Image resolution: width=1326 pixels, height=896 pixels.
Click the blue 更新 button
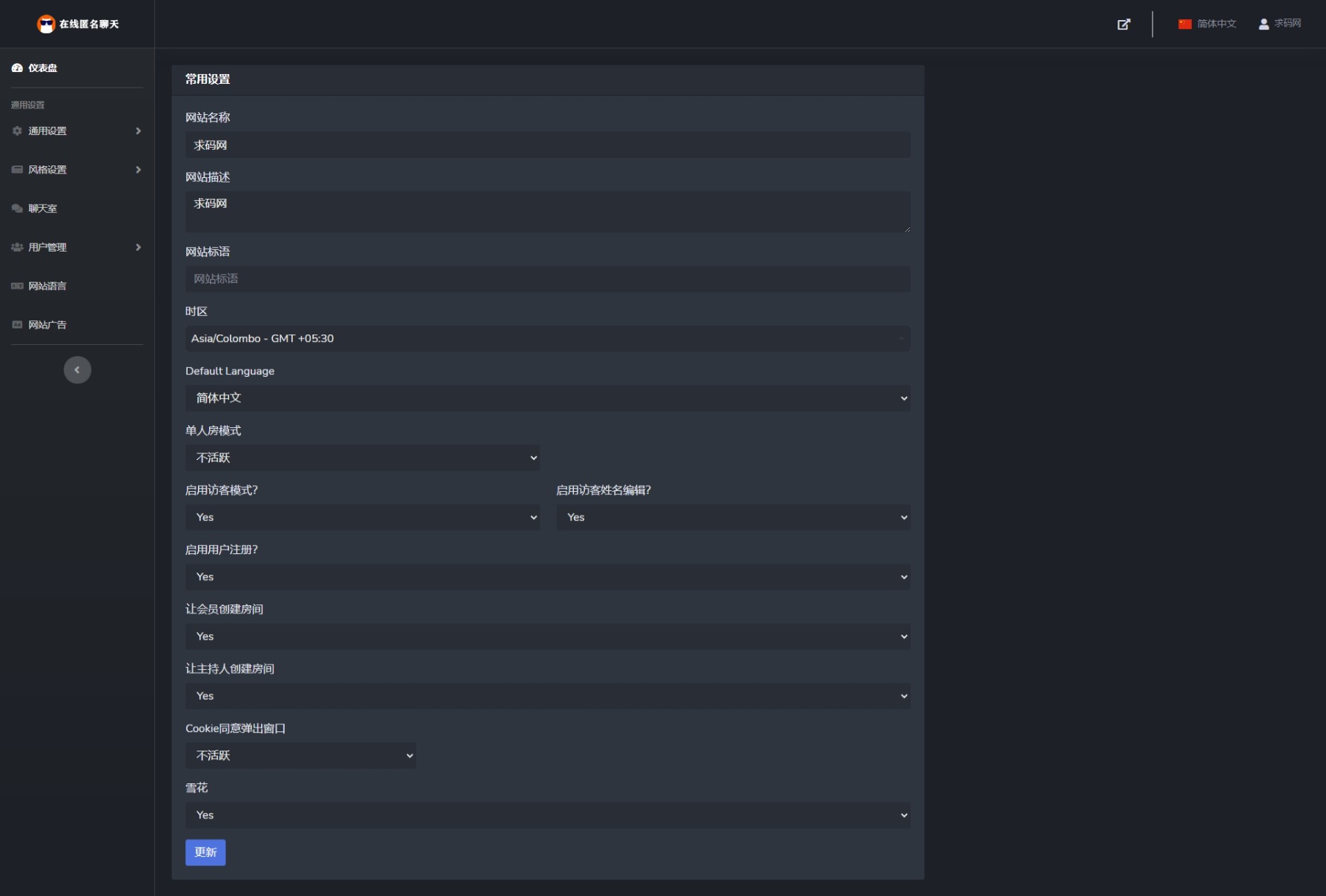pos(205,852)
